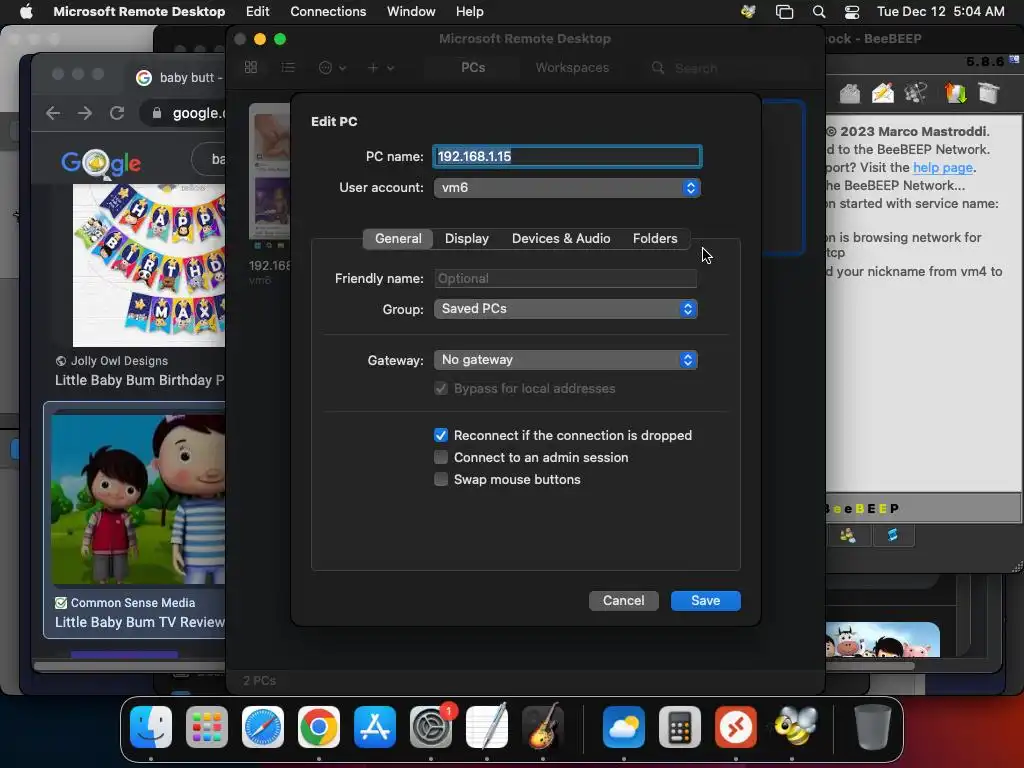The width and height of the screenshot is (1024, 768).
Task: Open the Edit menu in menu bar
Action: point(257,12)
